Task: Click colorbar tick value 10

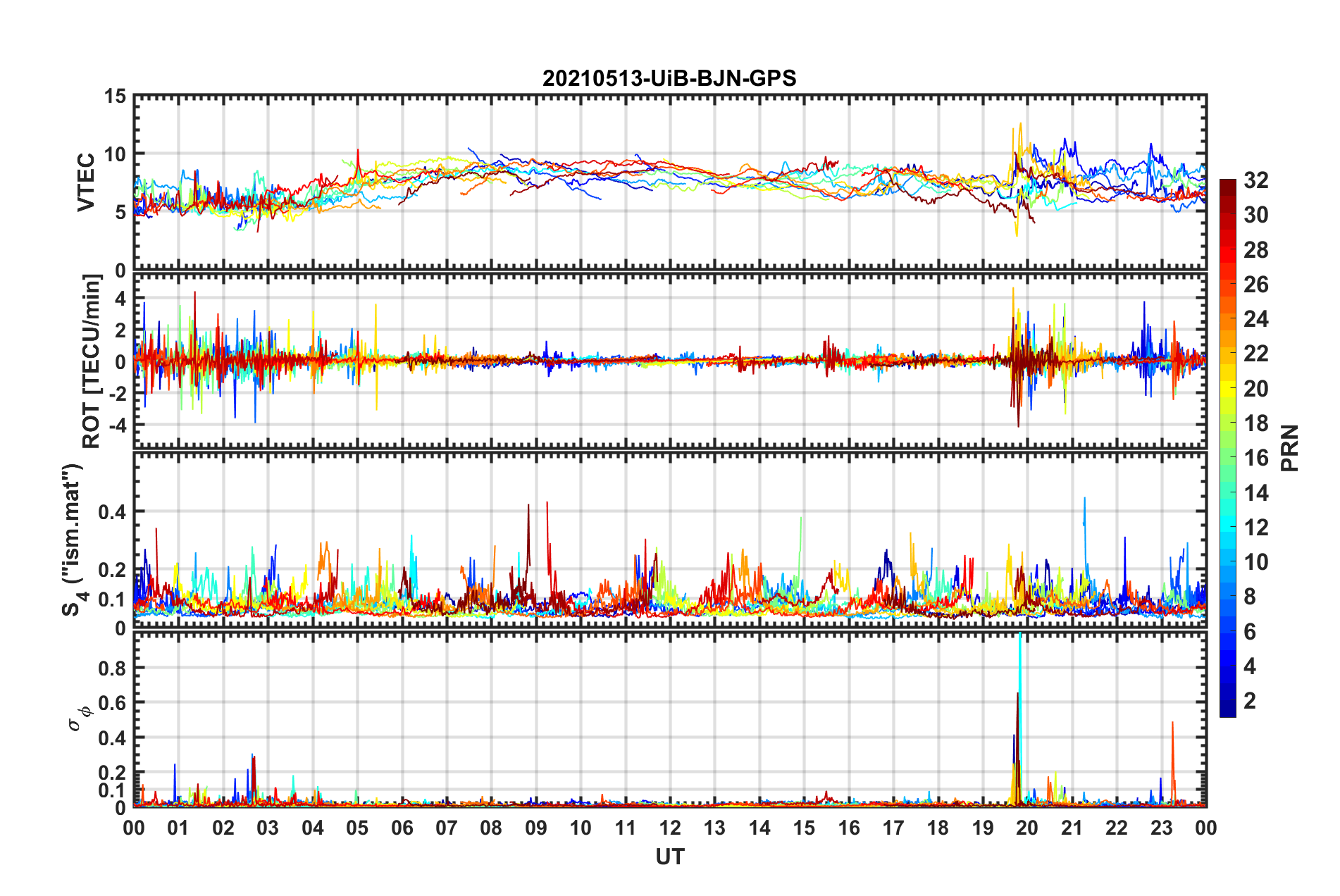Action: (1256, 562)
